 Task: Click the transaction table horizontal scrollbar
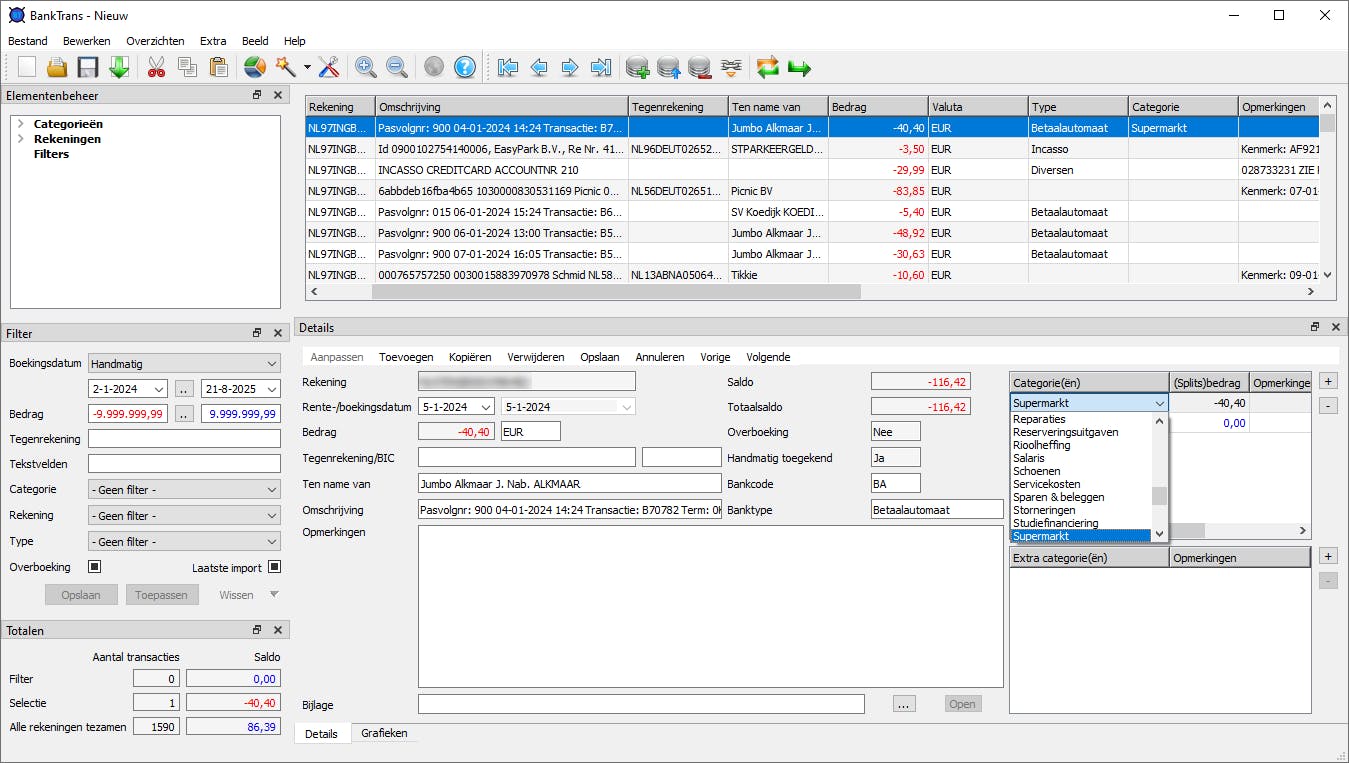coord(615,292)
